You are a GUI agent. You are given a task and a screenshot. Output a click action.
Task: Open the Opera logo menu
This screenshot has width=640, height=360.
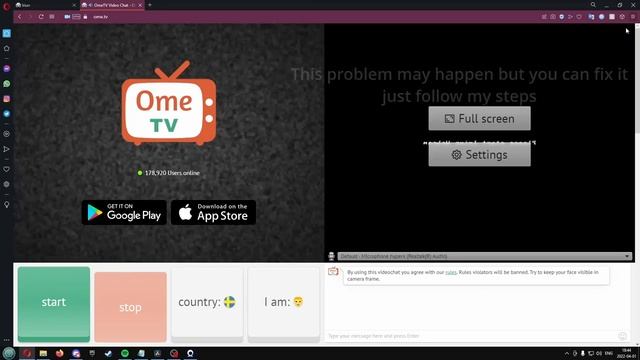tap(6, 6)
